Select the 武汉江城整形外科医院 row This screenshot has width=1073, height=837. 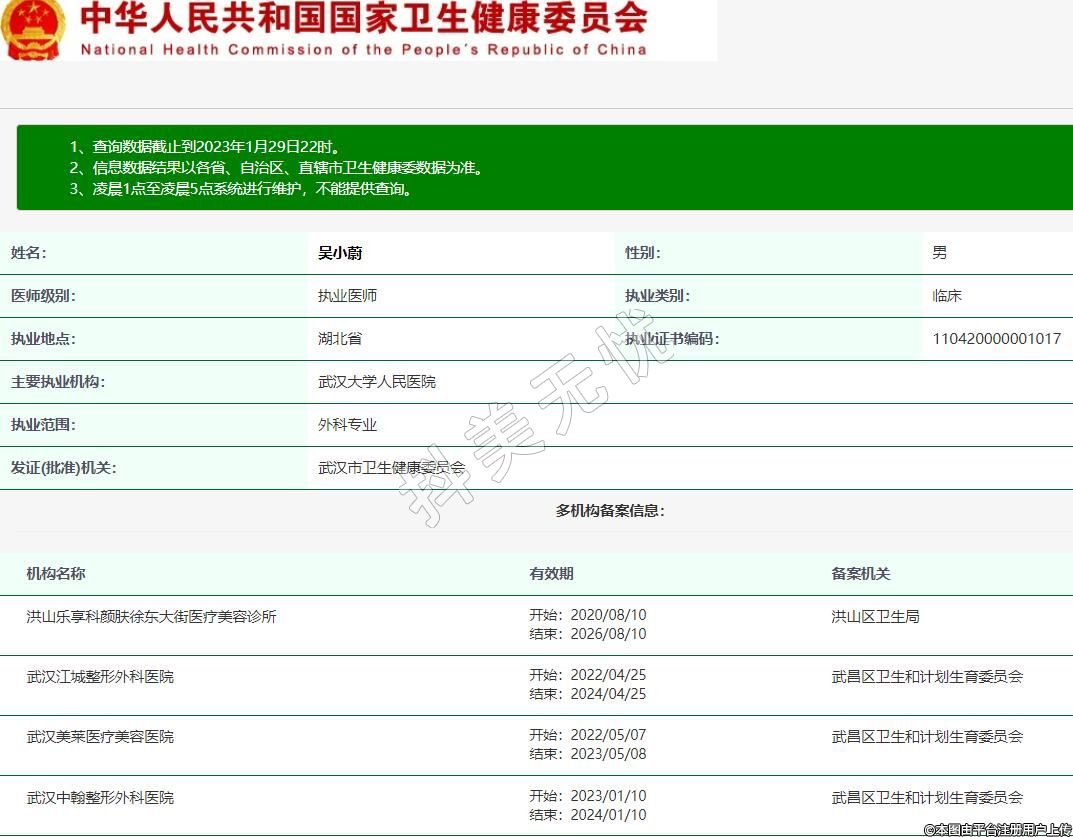click(100, 677)
